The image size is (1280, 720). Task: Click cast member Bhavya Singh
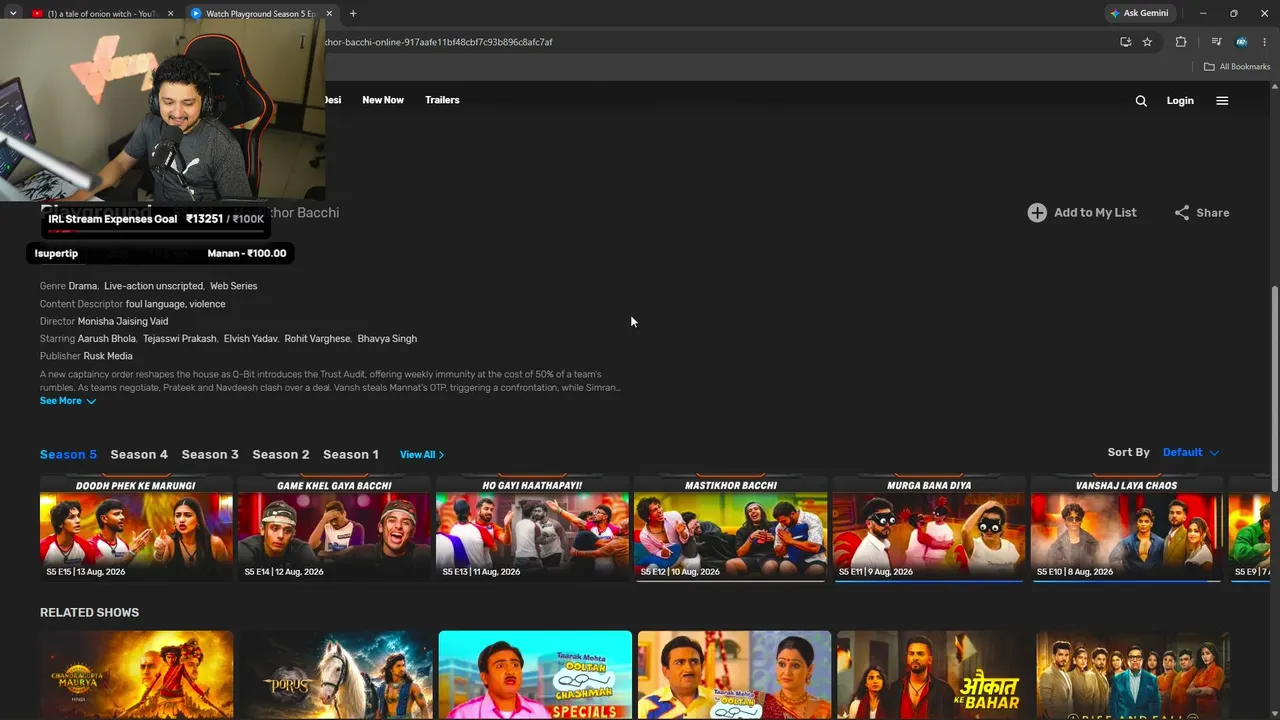pos(387,339)
